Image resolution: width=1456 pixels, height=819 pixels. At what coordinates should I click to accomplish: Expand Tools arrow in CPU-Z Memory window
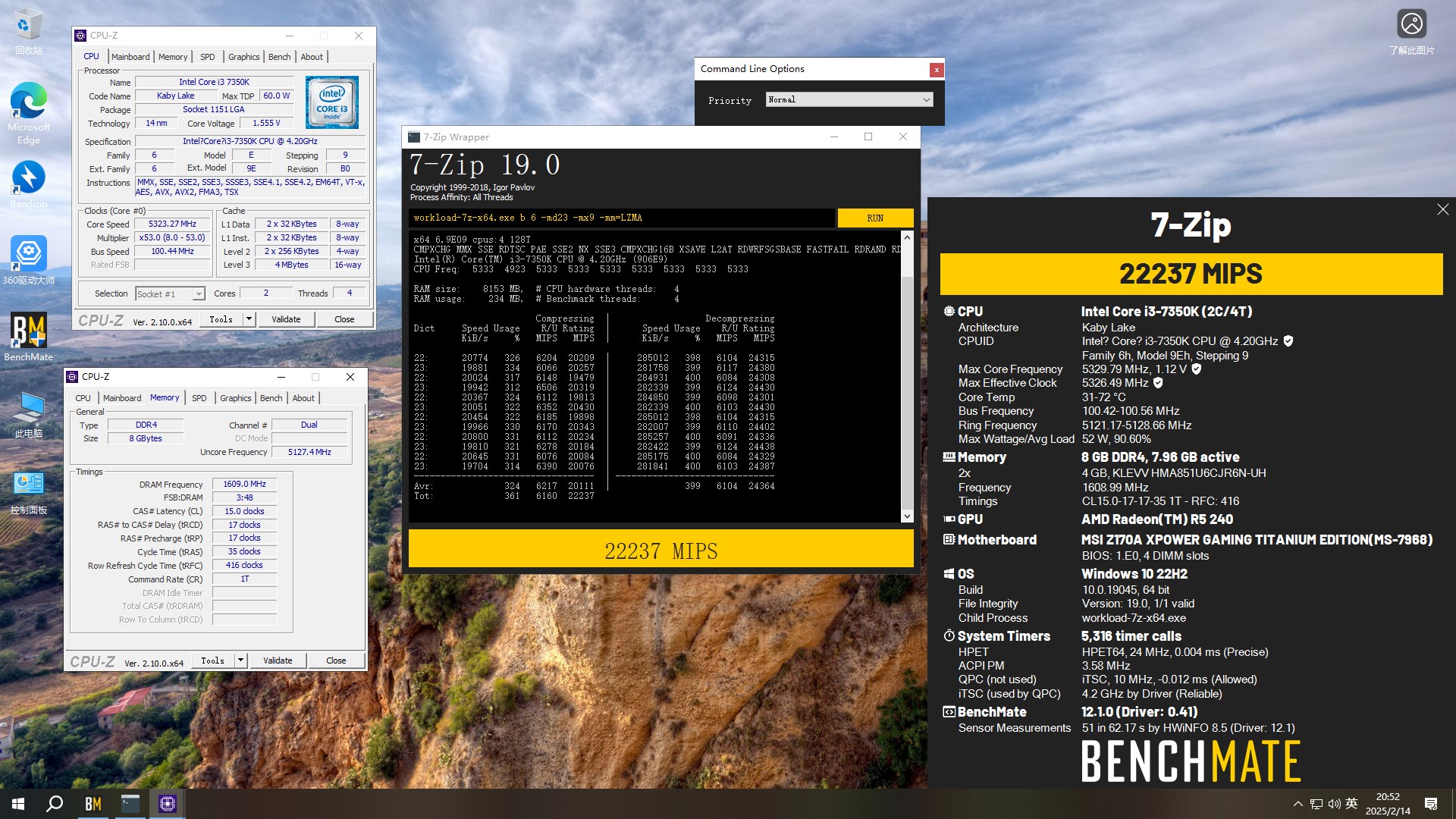click(240, 661)
